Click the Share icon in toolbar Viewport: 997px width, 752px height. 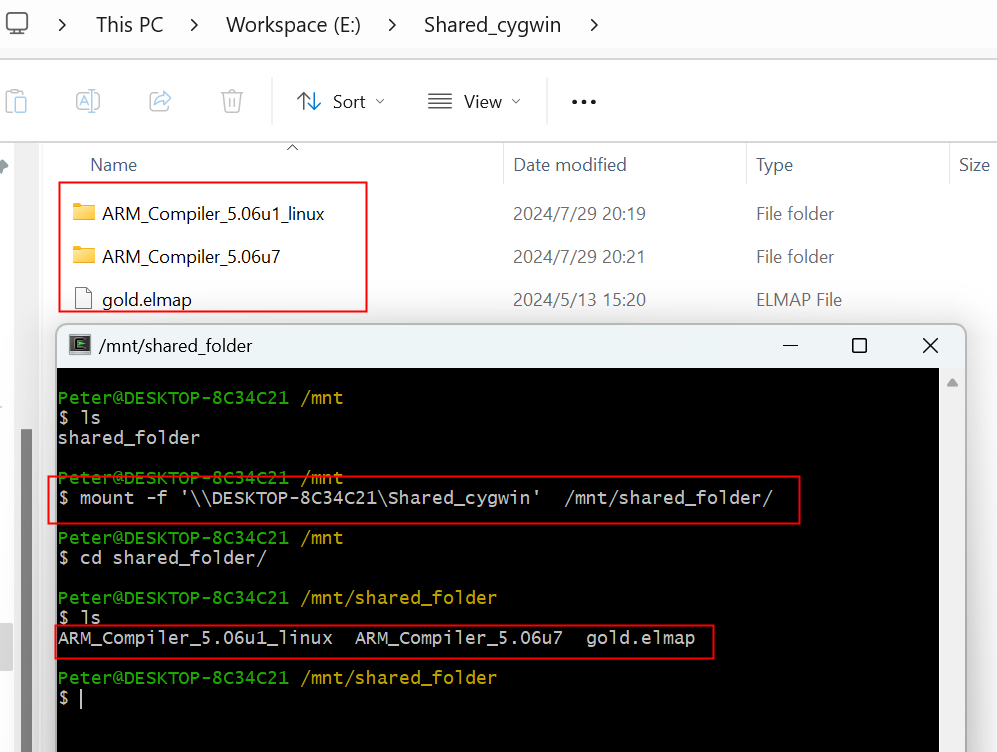tap(159, 101)
